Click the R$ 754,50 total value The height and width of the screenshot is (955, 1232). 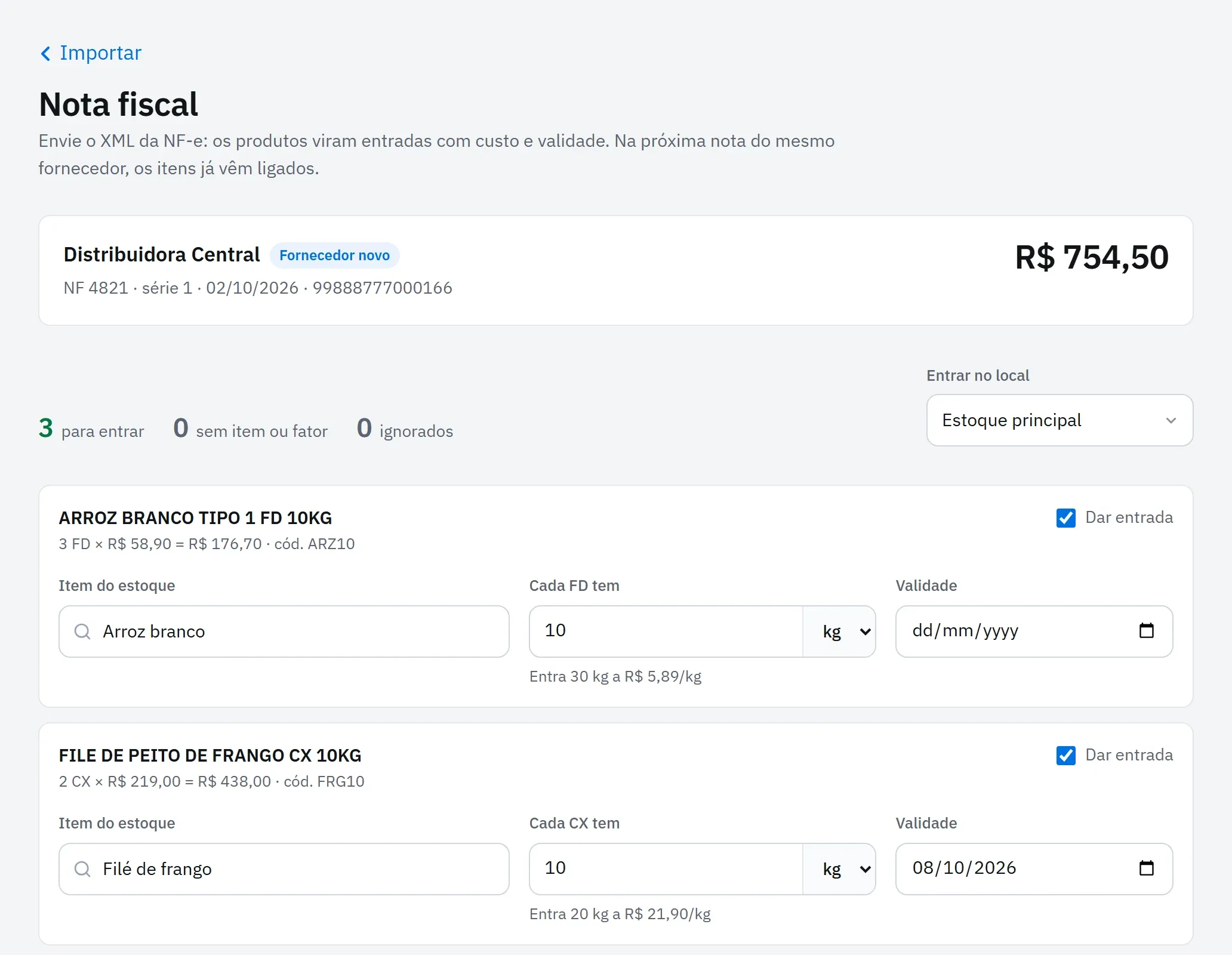click(x=1092, y=258)
